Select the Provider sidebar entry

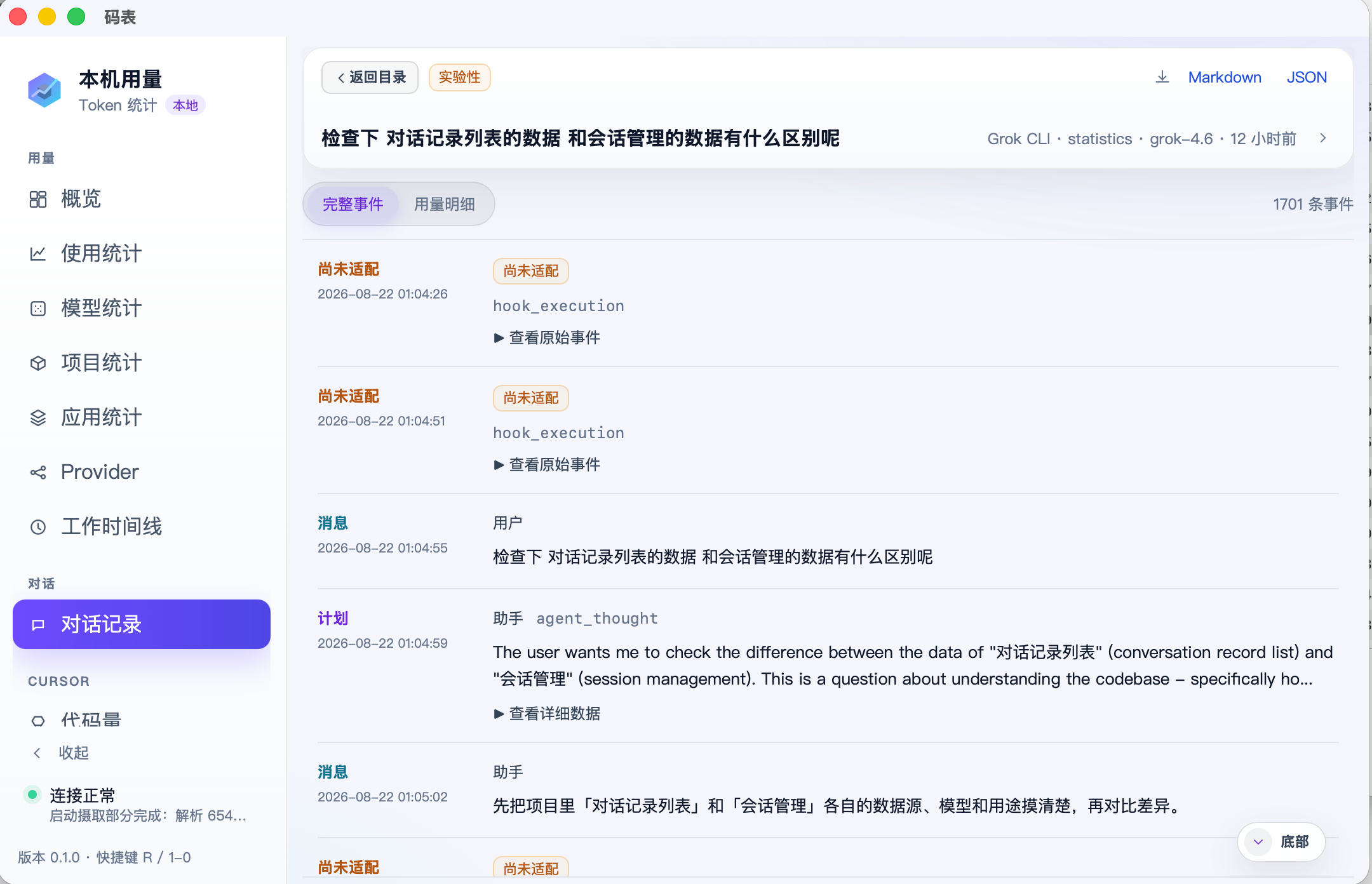[142, 472]
